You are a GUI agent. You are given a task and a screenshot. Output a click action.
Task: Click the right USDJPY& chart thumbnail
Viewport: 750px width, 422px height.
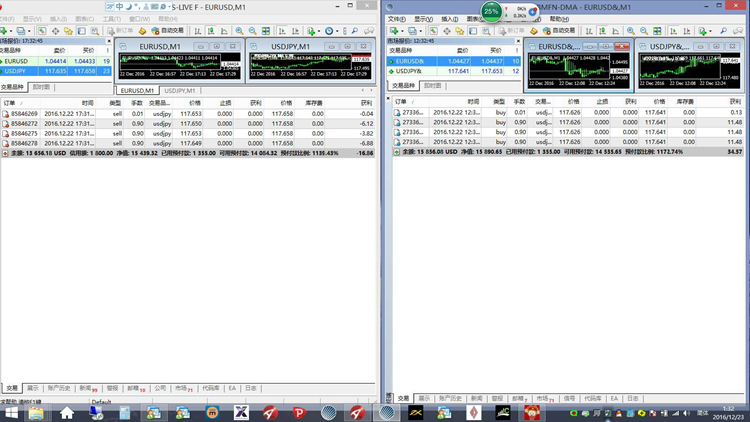coord(686,66)
